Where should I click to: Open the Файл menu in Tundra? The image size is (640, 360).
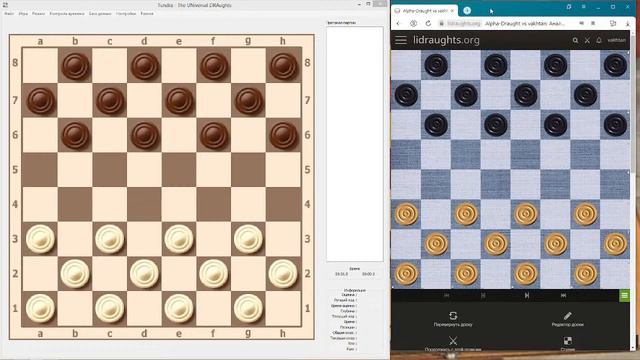[x=9, y=13]
